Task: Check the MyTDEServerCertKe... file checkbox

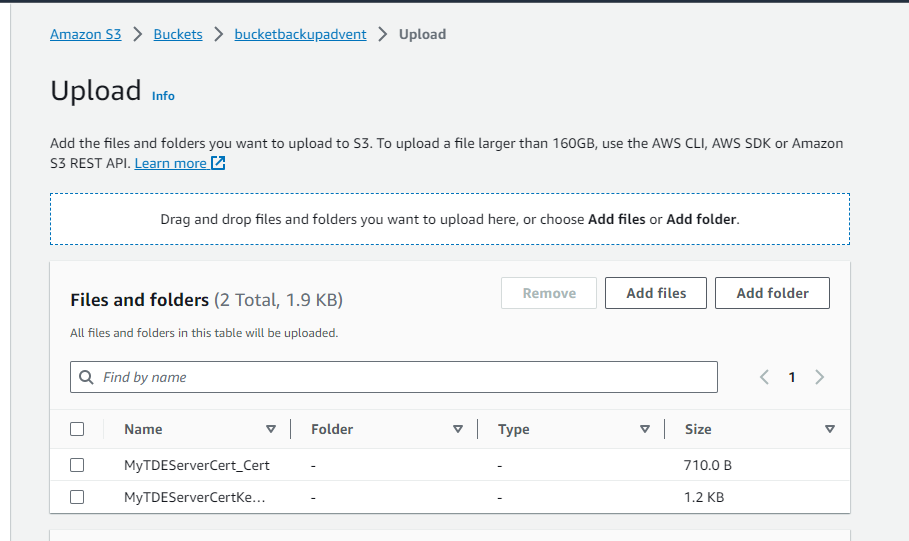Action: pos(77,497)
